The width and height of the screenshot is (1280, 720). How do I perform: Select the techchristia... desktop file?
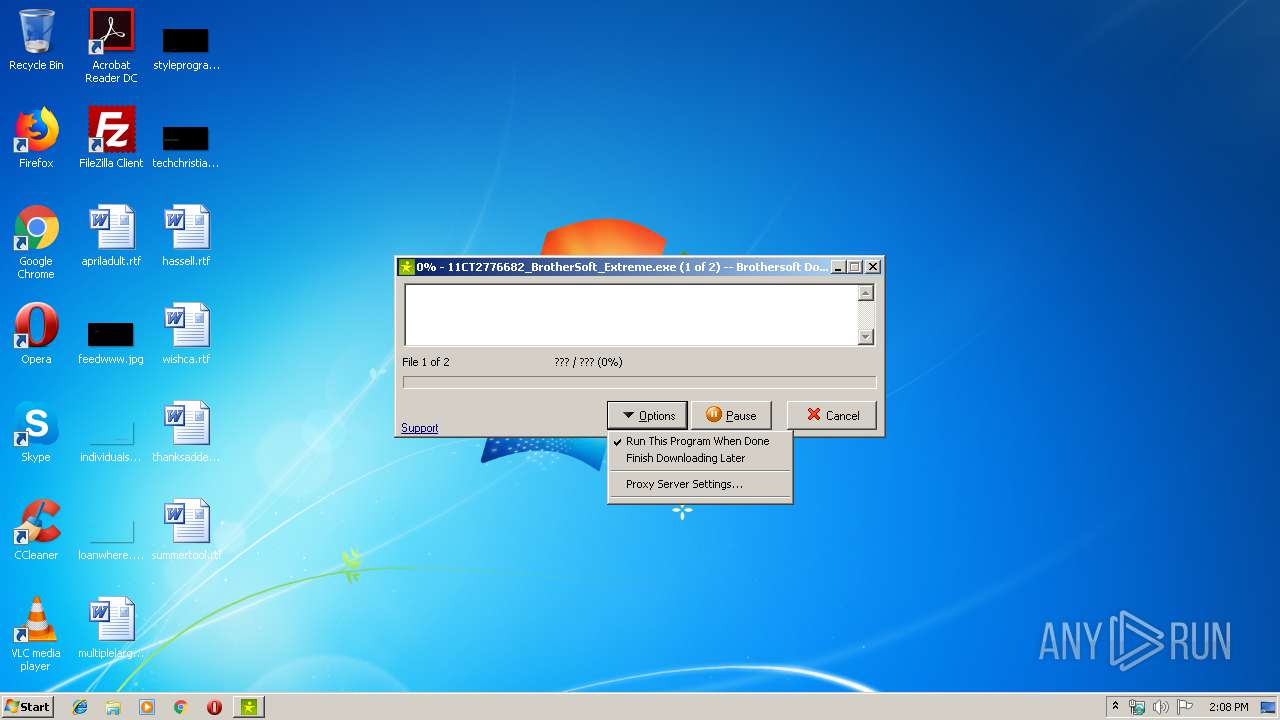point(186,145)
